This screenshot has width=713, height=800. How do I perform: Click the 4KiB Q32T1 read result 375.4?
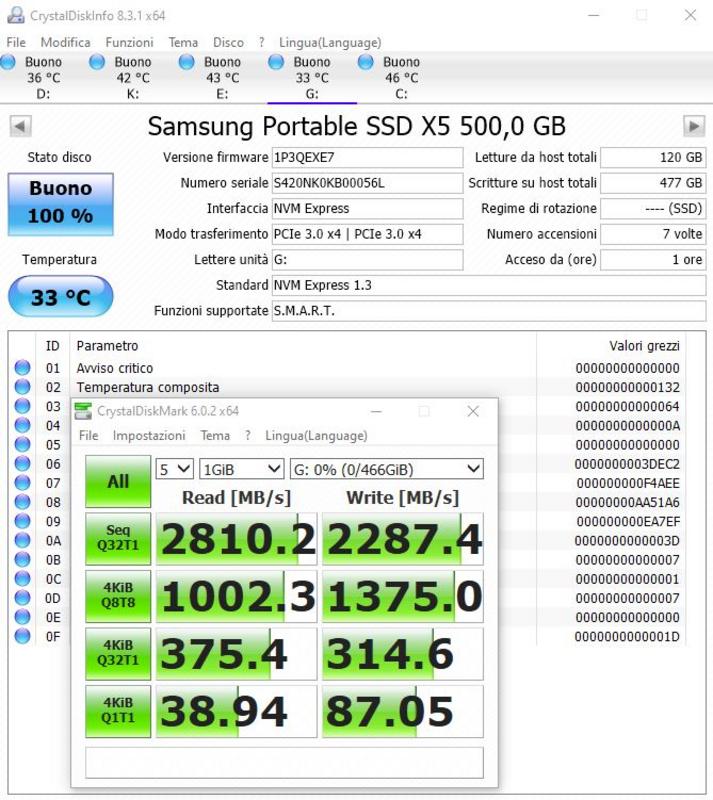click(x=236, y=654)
